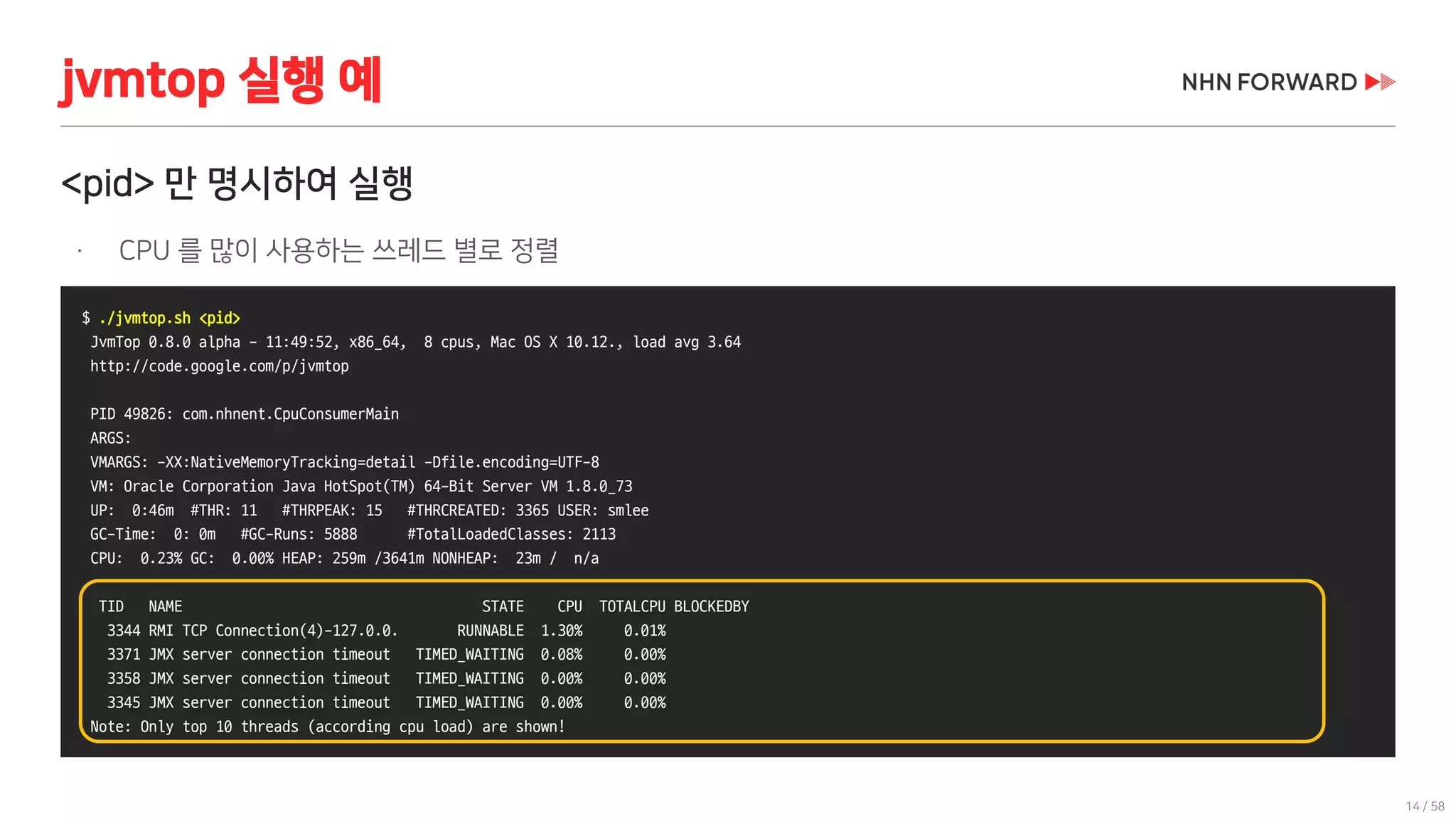This screenshot has width=1456, height=819.
Task: Click the NHN FORWARD logo
Action: 1288,82
